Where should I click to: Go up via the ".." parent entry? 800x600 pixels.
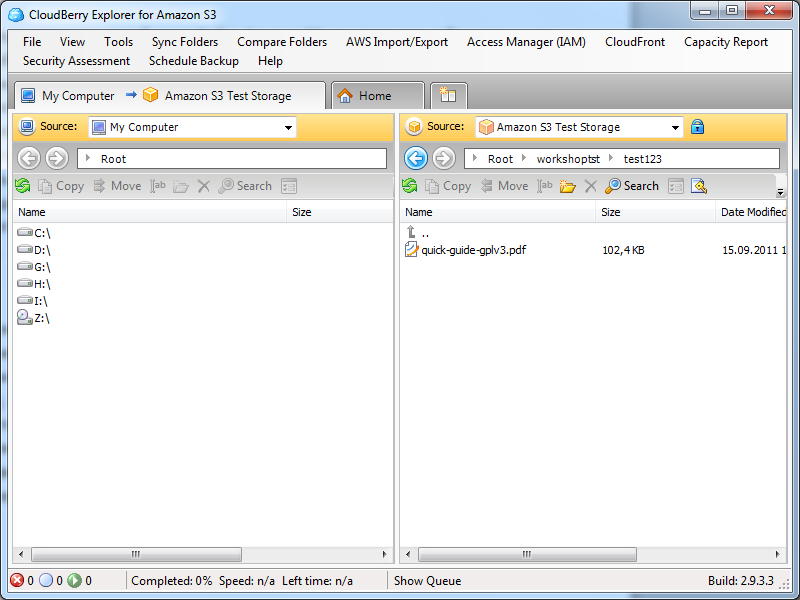[417, 233]
